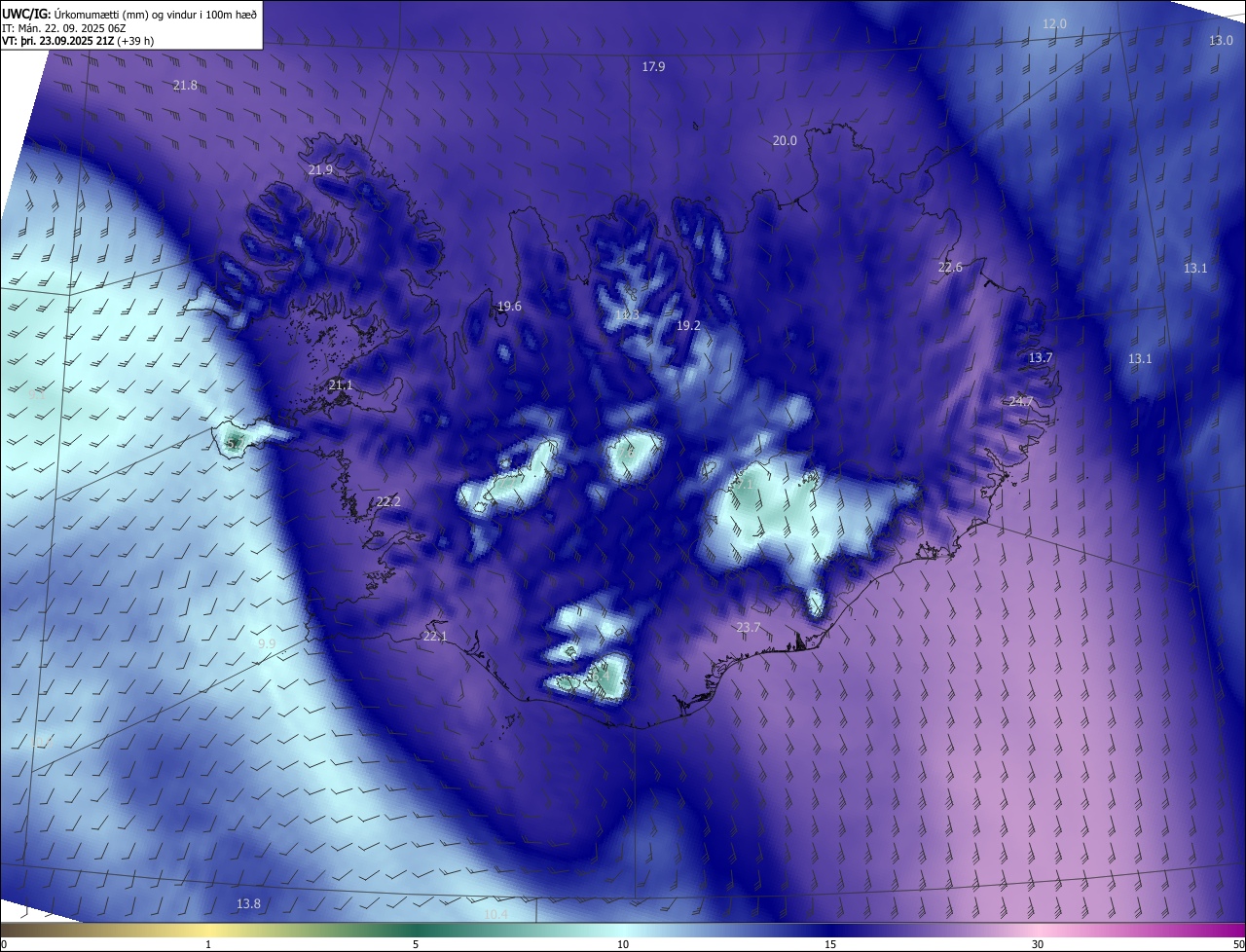Click the colour scale tick labelled 1

point(208,945)
